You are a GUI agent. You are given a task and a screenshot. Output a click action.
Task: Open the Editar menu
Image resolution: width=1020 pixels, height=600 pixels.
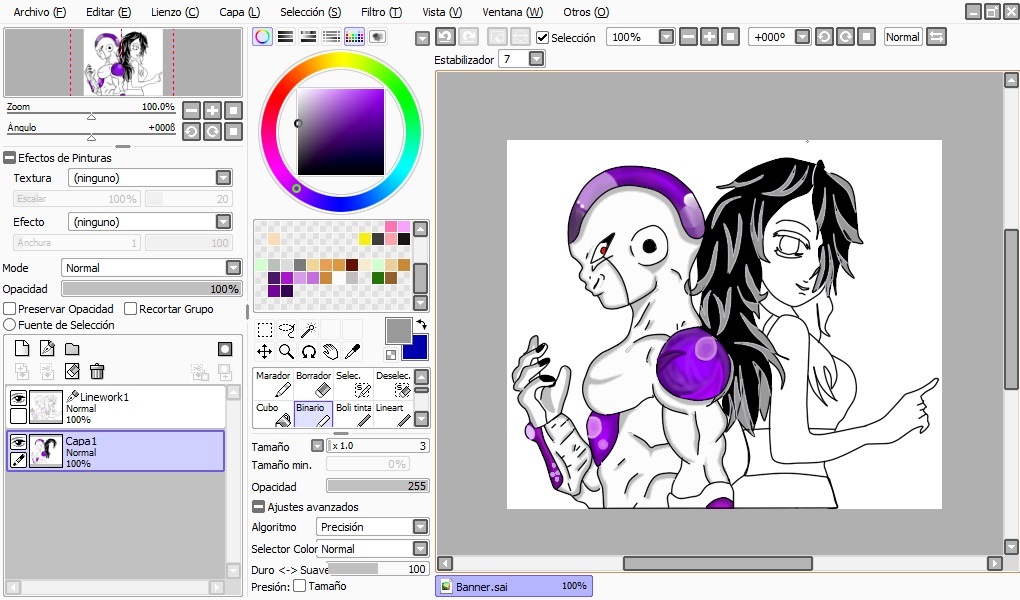click(108, 12)
